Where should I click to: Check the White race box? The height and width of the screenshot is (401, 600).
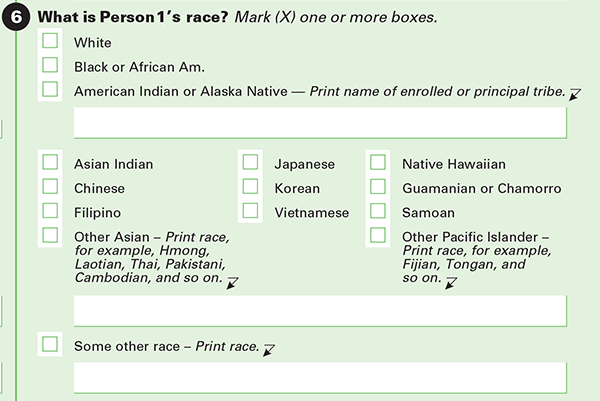point(50,43)
